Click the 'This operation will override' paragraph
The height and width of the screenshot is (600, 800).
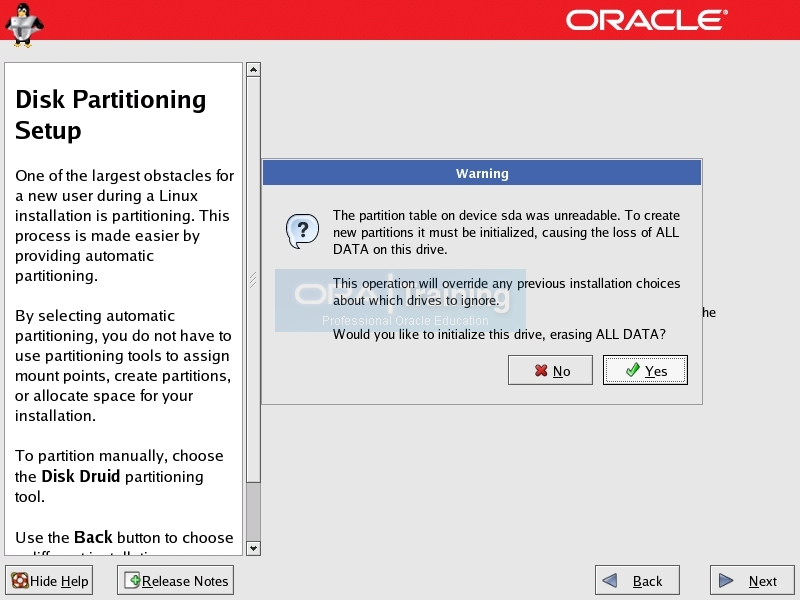pos(507,291)
